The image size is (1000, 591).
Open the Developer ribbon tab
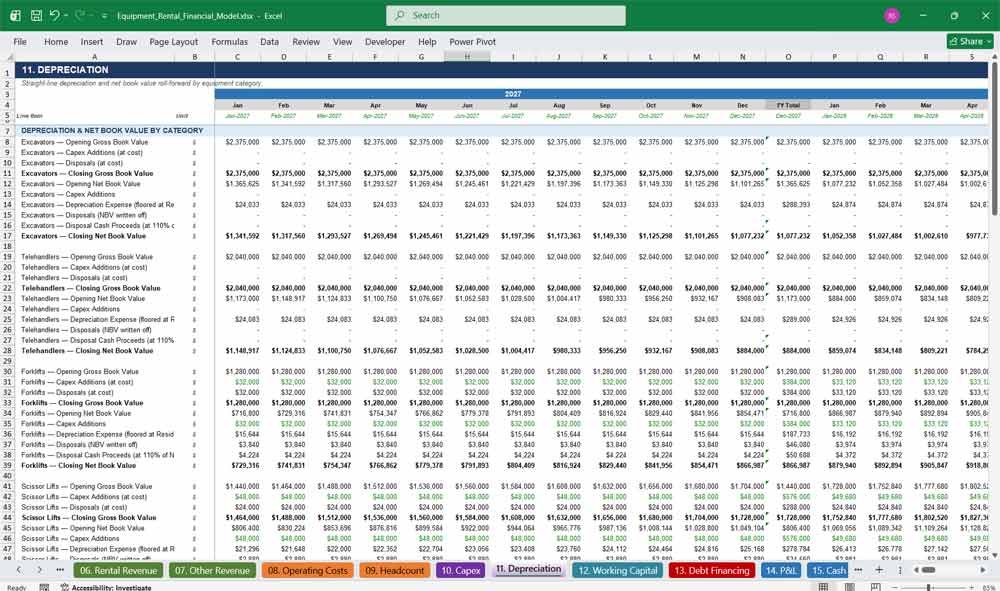[x=385, y=41]
